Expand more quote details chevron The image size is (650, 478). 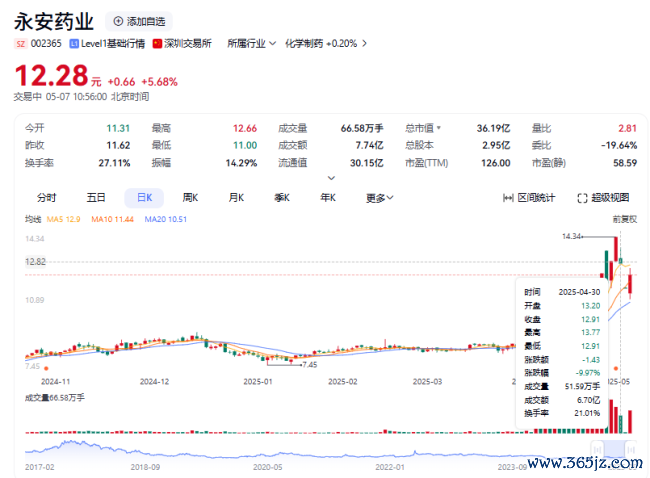(331, 178)
